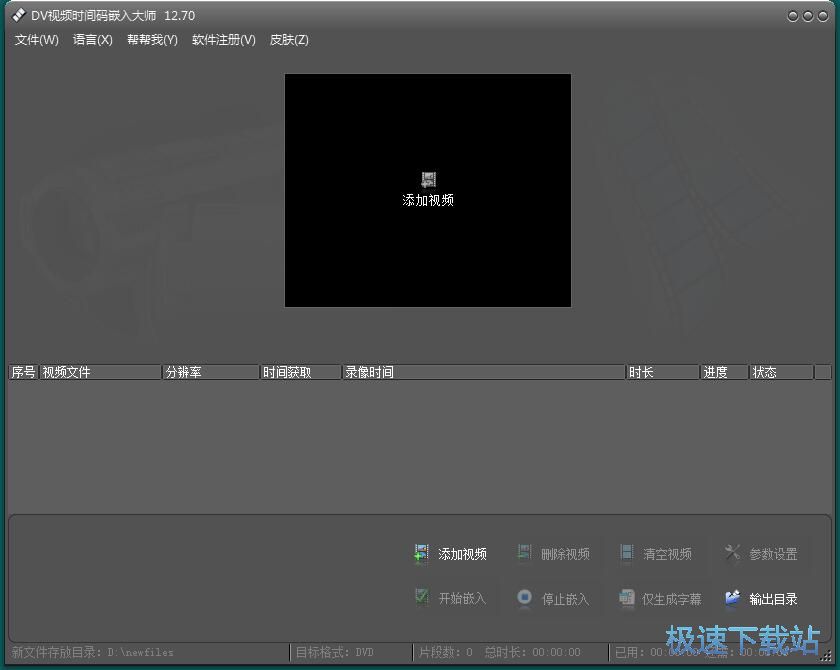Click the 开始嵌入 checkmark icon
The height and width of the screenshot is (670, 840).
point(422,597)
